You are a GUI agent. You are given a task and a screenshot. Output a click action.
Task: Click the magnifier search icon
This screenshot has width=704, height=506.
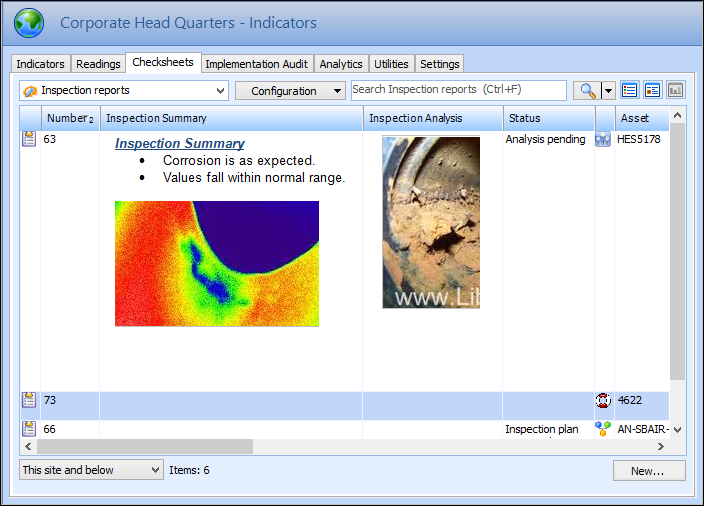pyautogui.click(x=587, y=91)
